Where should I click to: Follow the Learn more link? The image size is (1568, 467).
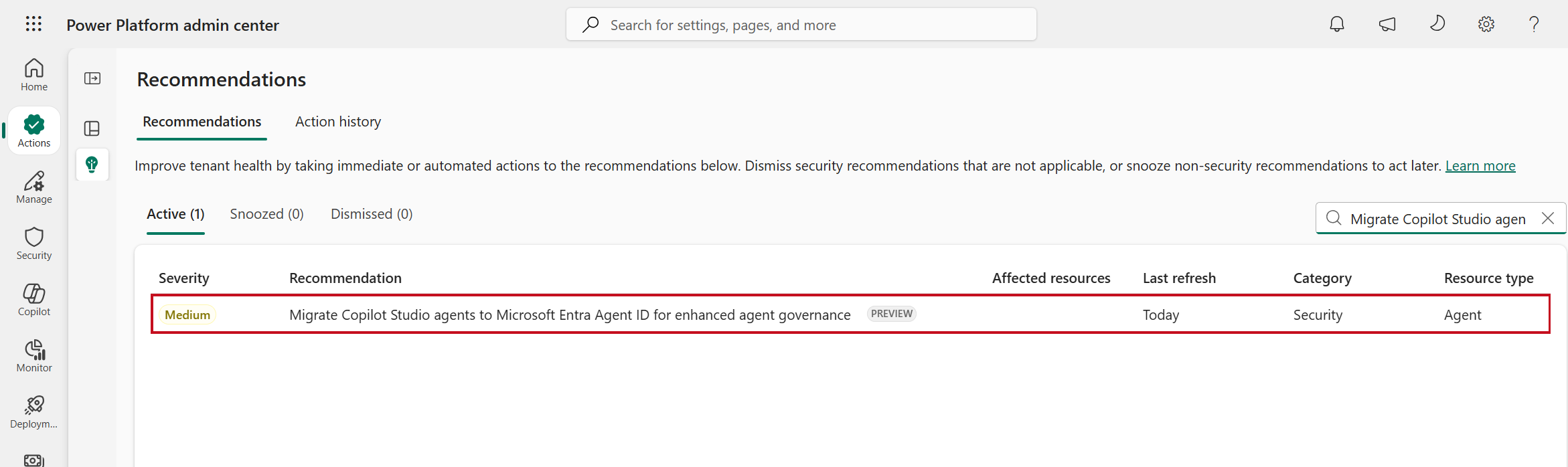point(1480,166)
